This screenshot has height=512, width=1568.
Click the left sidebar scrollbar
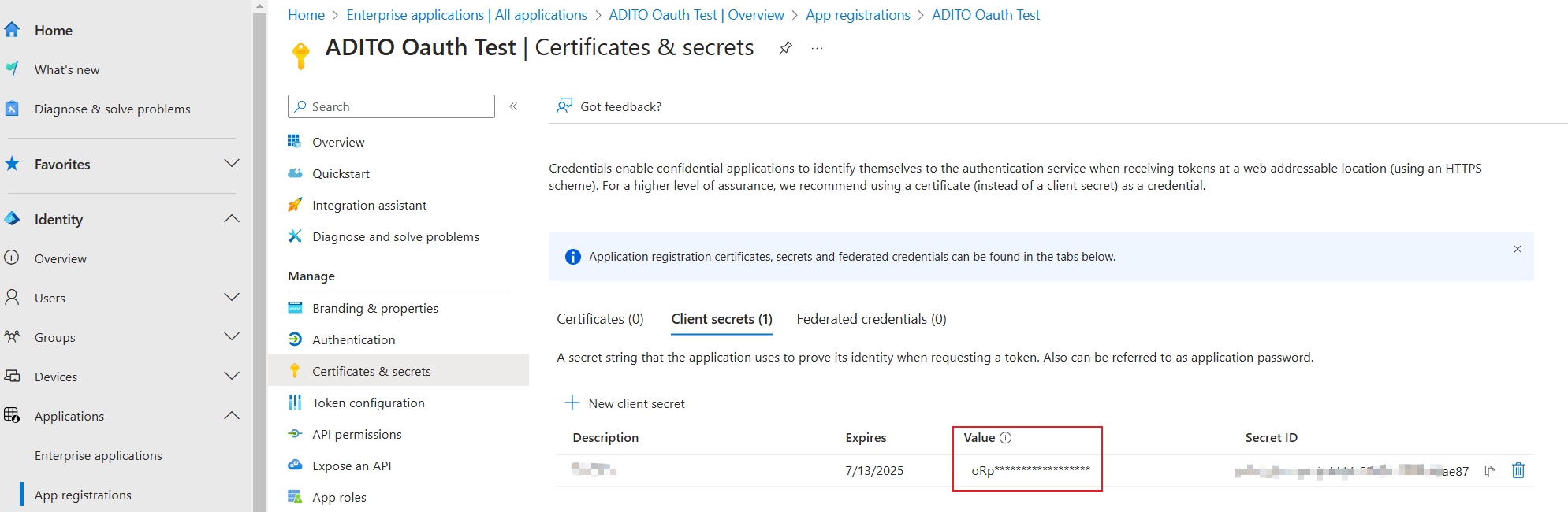[x=259, y=262]
